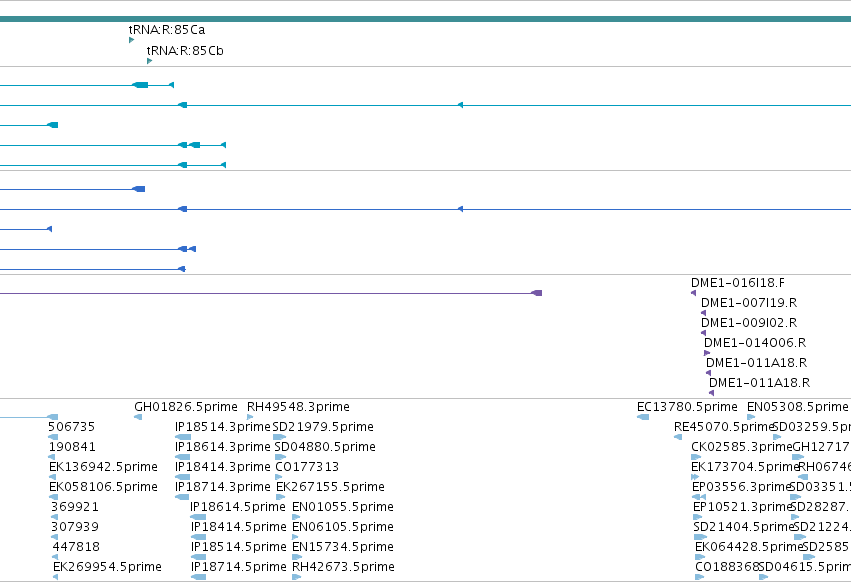851x582 pixels.
Task: Open EK136942.5prime
Action: (103, 467)
